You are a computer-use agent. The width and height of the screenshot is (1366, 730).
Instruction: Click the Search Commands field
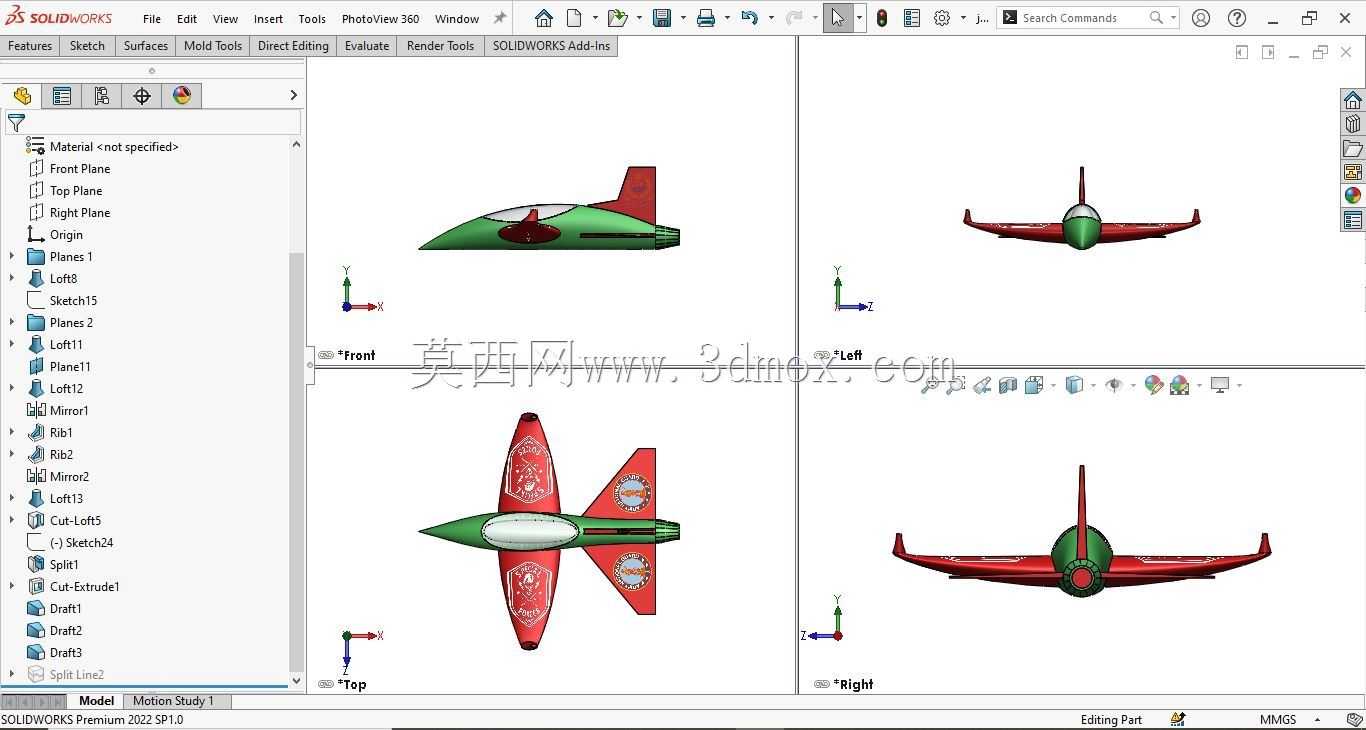[x=1082, y=18]
